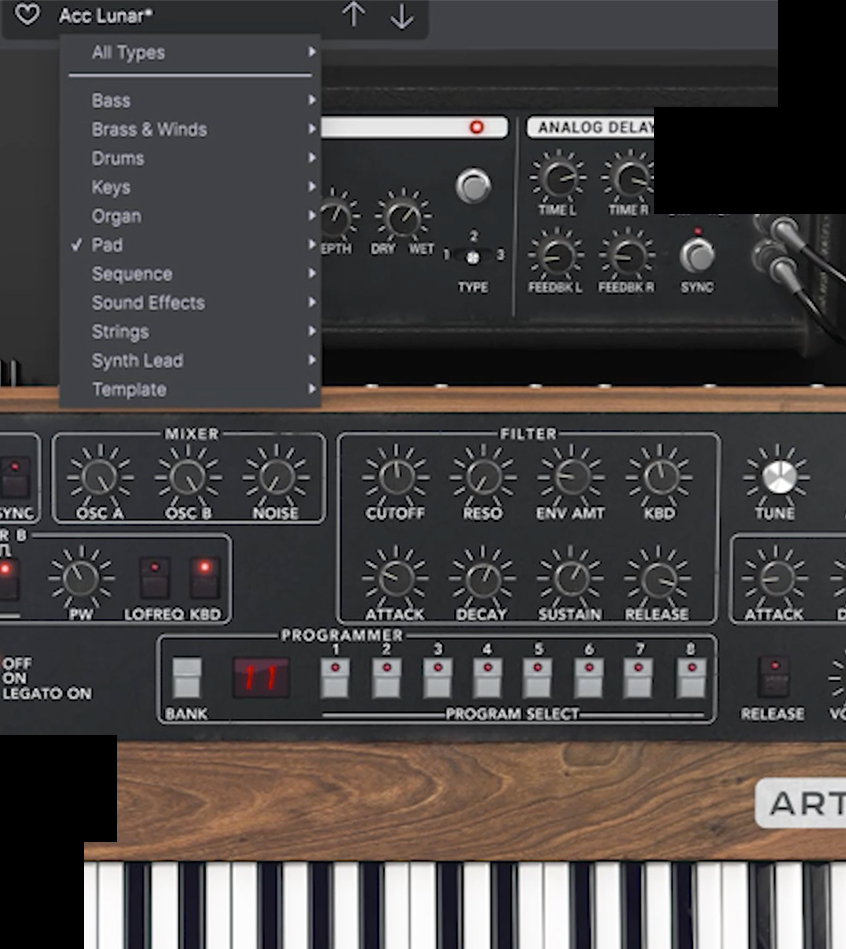
Task: Open the Template preset category
Action: tap(190, 389)
